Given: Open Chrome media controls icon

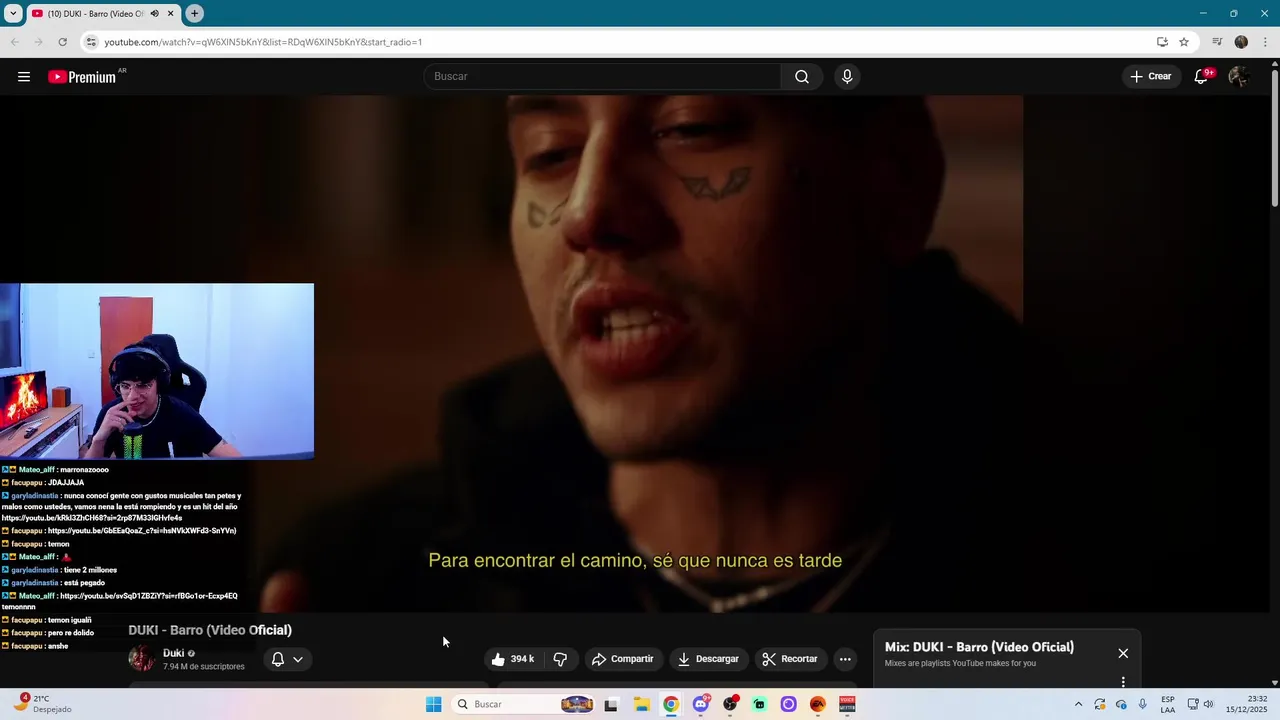Looking at the screenshot, I should (x=1217, y=42).
